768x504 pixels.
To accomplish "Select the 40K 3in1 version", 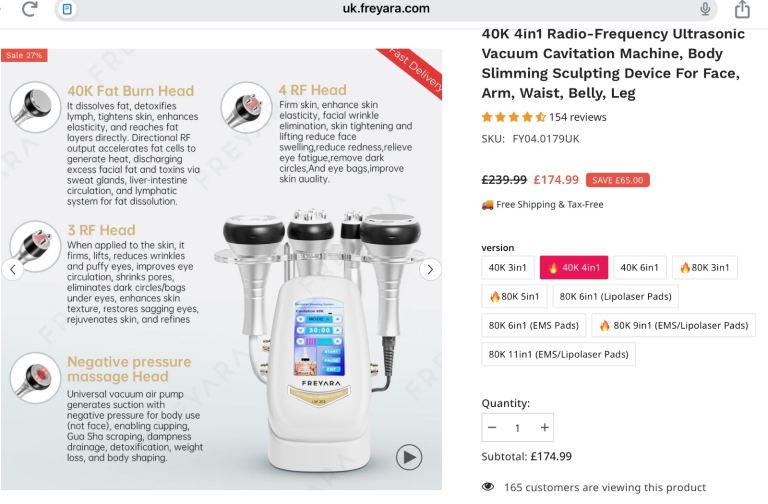I will [508, 267].
